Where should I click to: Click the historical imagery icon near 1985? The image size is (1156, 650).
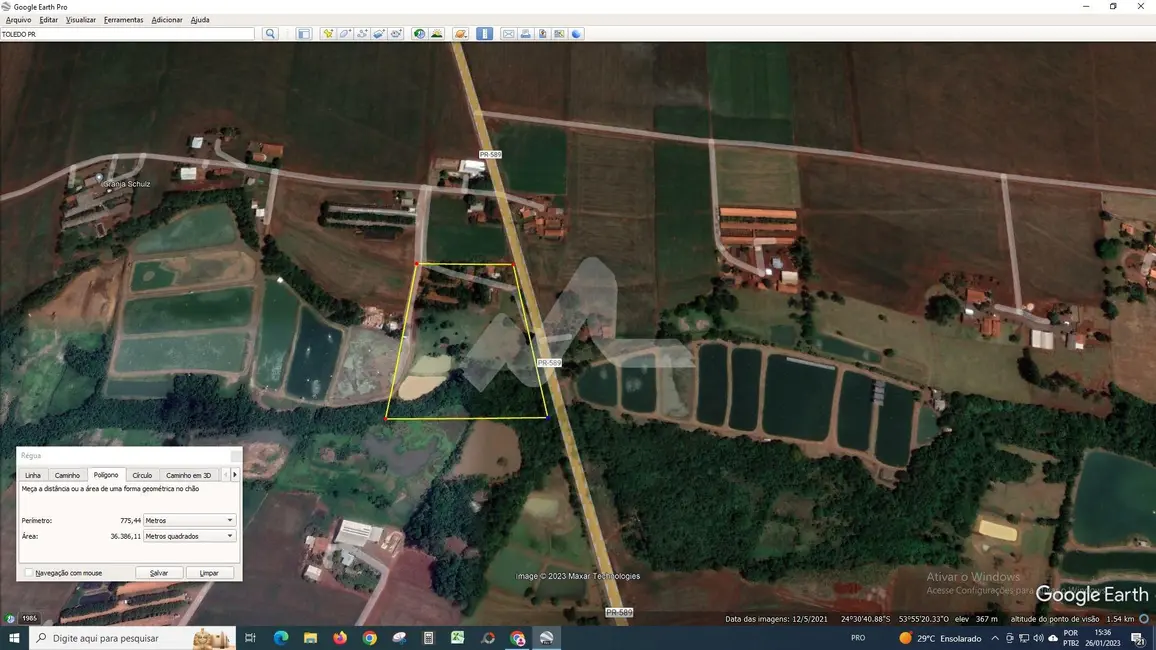point(10,618)
